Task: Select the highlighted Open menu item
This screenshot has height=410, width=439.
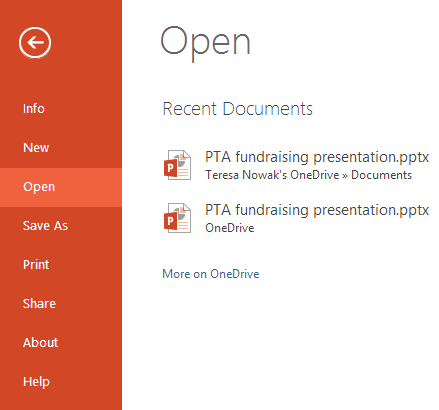Action: click(61, 187)
